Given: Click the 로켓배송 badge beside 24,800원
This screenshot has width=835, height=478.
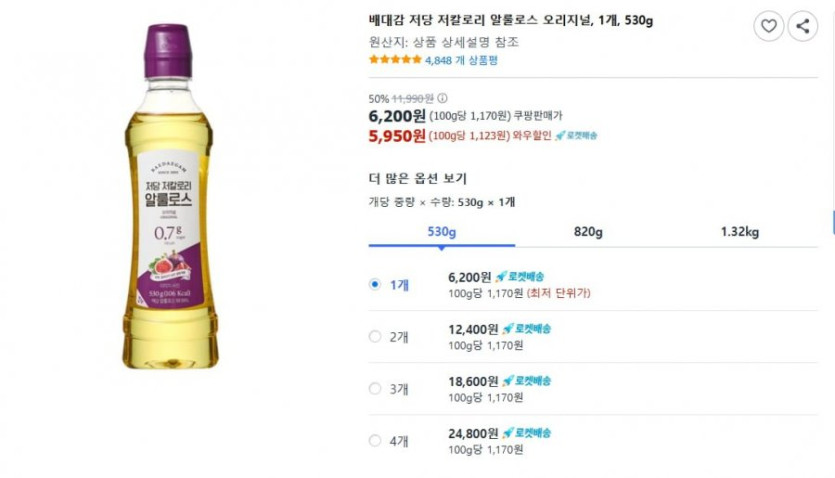Looking at the screenshot, I should click(x=526, y=433).
